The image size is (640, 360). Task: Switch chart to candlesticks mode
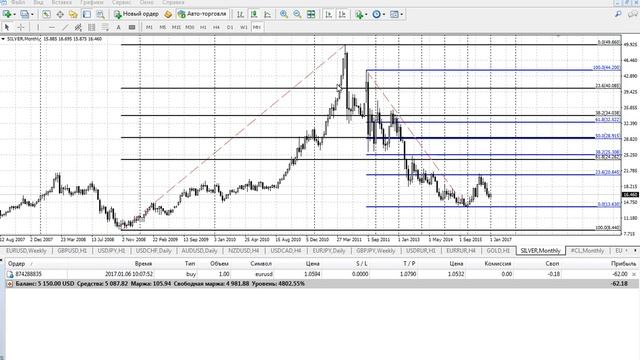pyautogui.click(x=254, y=14)
